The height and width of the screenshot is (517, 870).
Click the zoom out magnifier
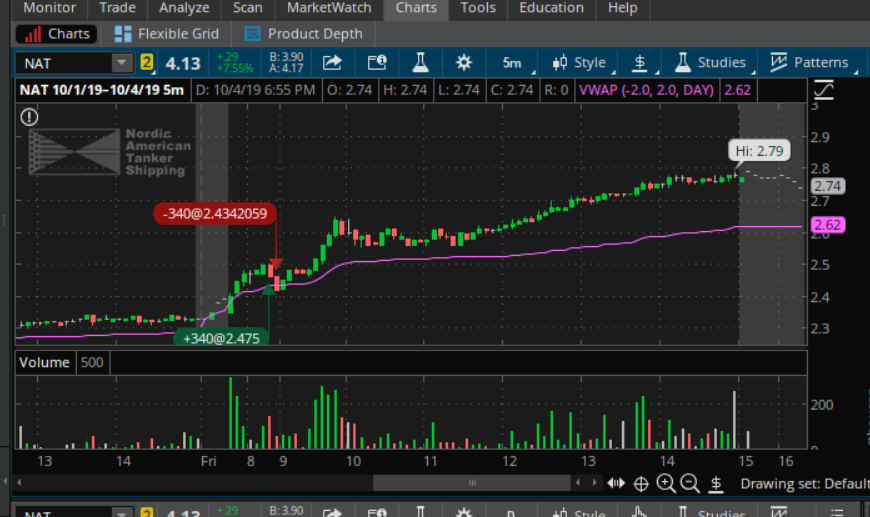click(690, 484)
